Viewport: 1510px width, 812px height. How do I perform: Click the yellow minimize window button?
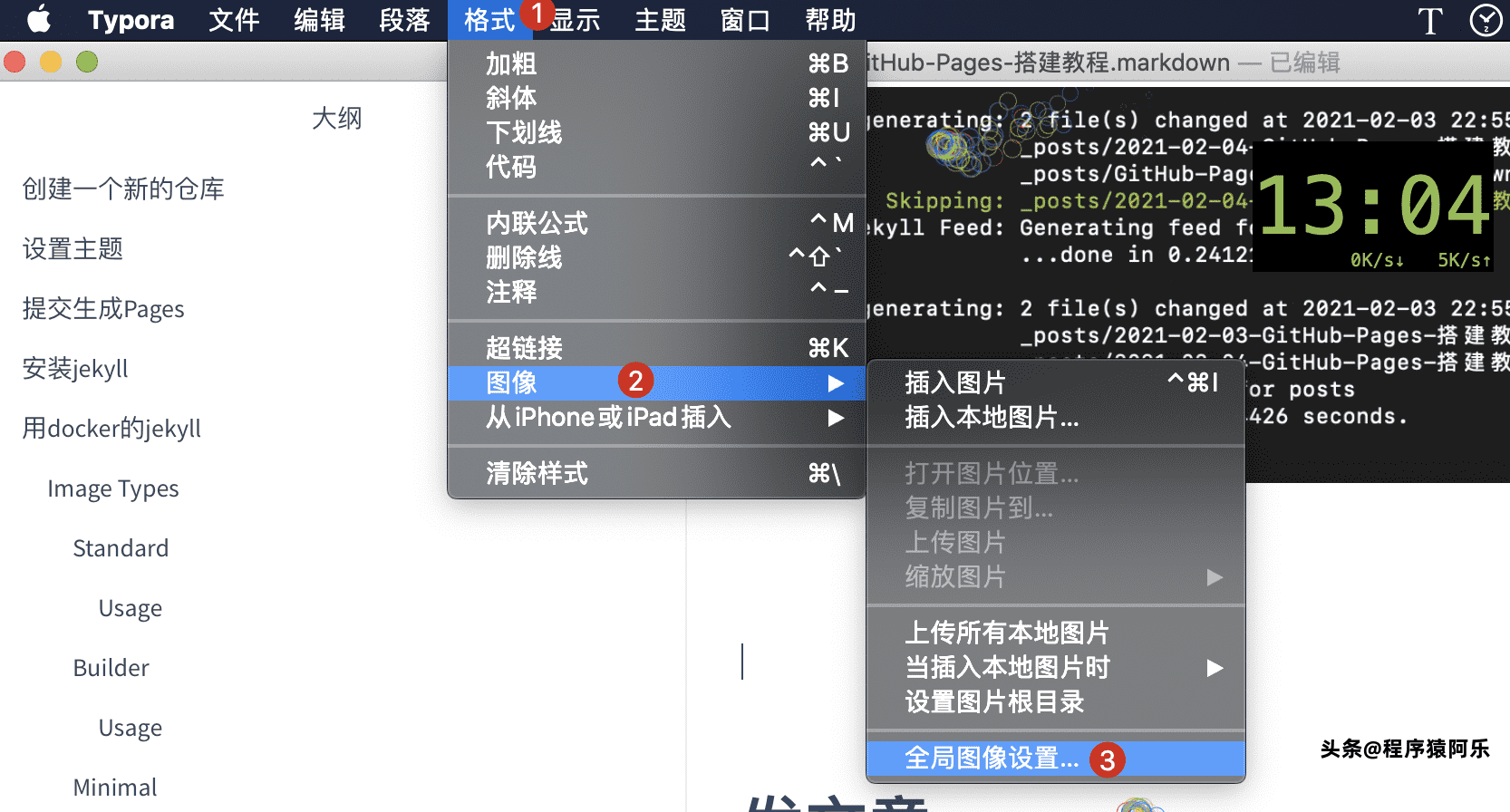click(x=51, y=62)
